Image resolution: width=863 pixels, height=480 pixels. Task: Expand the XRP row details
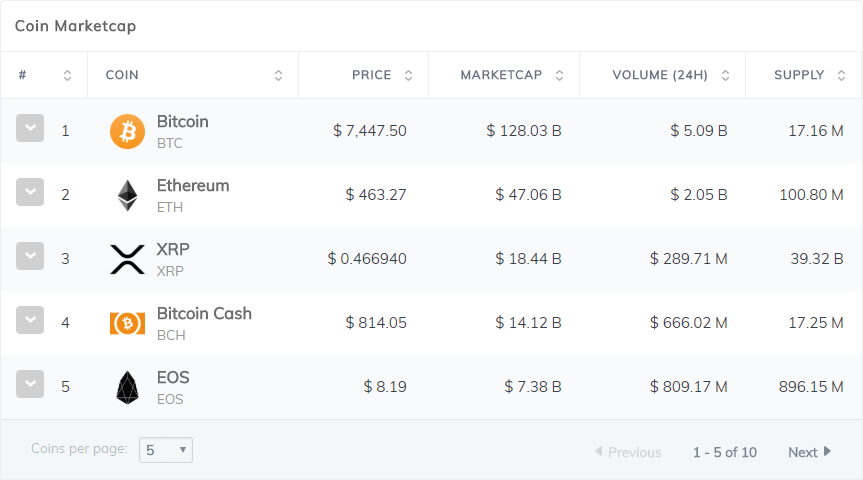click(x=30, y=256)
